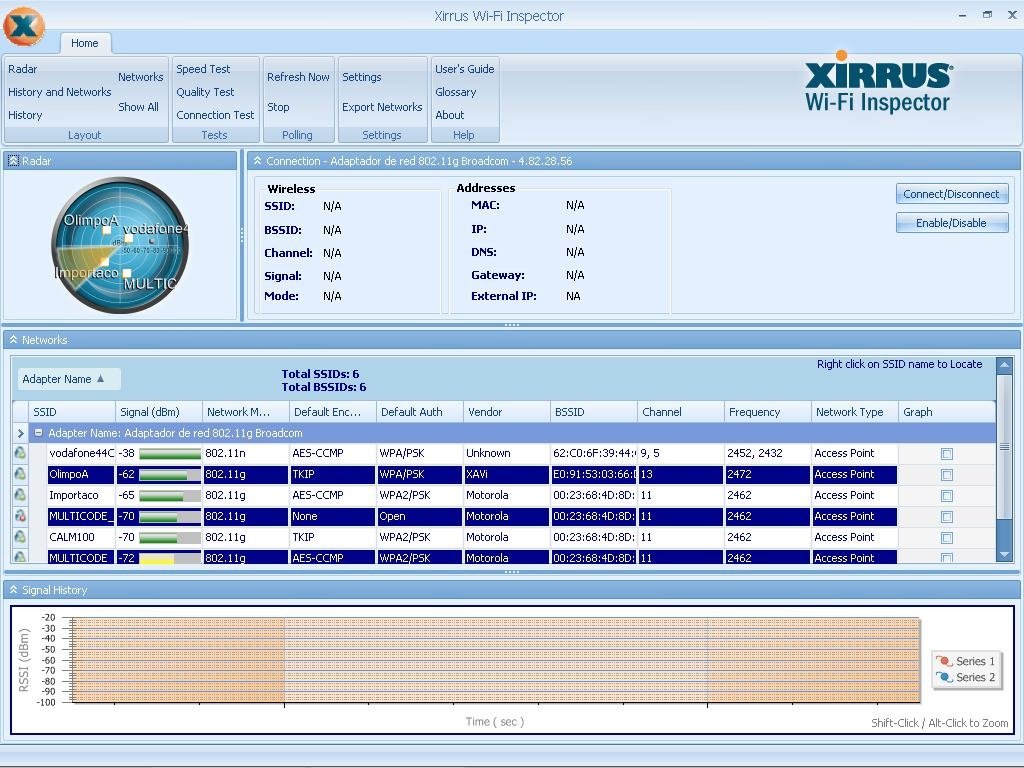
Task: Click the OlimpoA marker on the radar
Action: [x=107, y=230]
